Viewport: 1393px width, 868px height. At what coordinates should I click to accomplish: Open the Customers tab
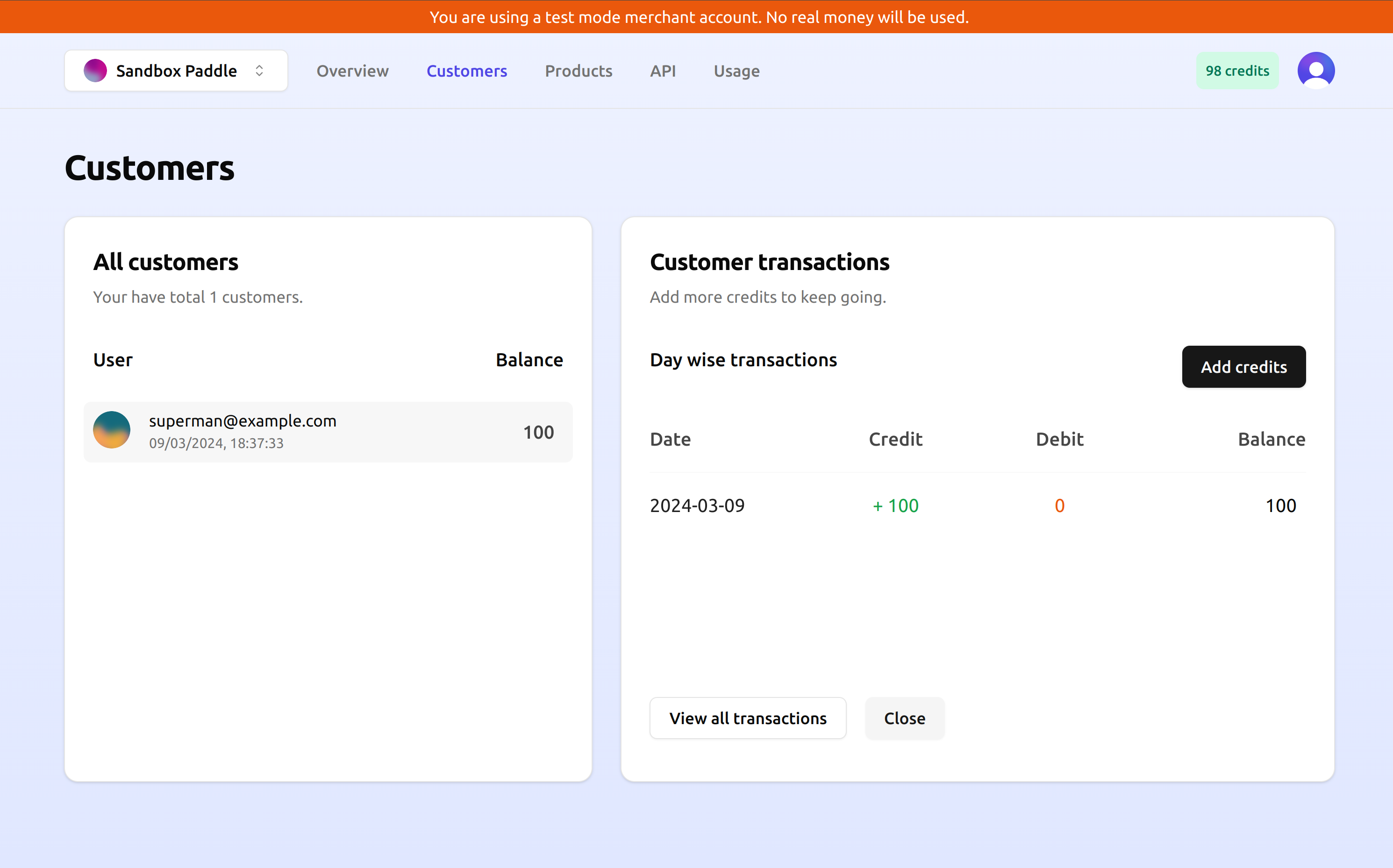[467, 71]
